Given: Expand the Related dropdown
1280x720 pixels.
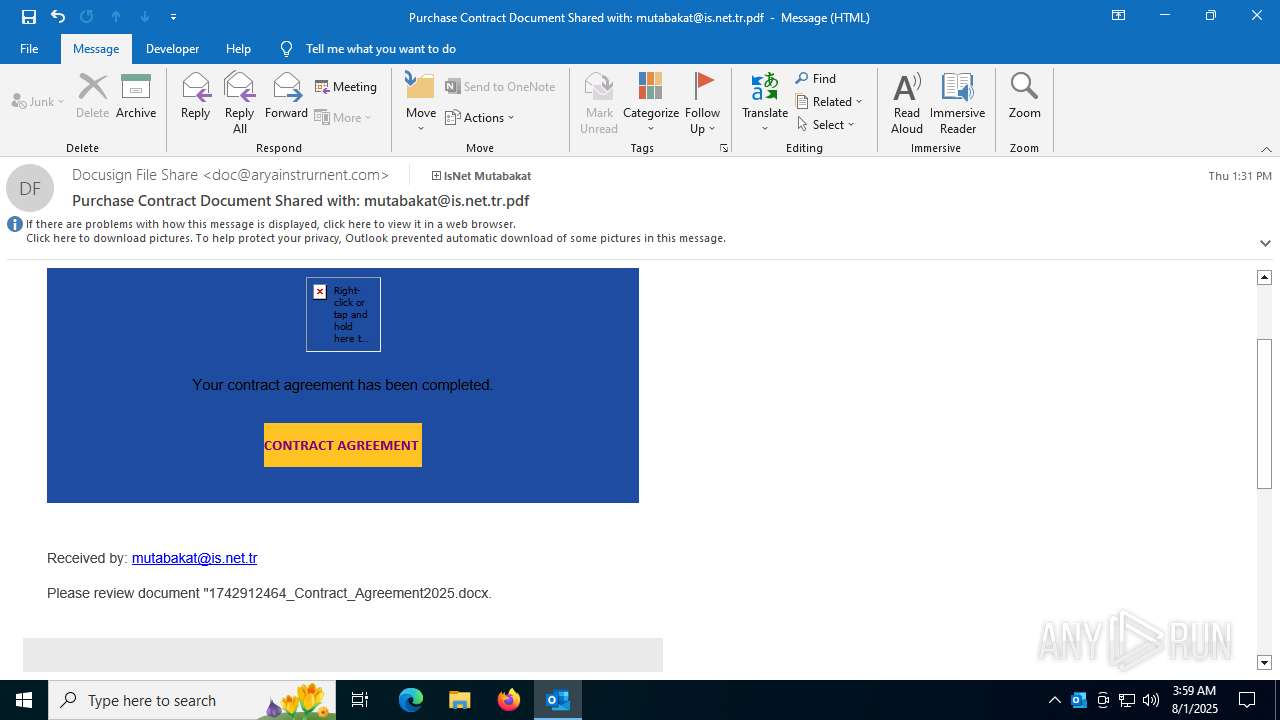Looking at the screenshot, I should (829, 102).
